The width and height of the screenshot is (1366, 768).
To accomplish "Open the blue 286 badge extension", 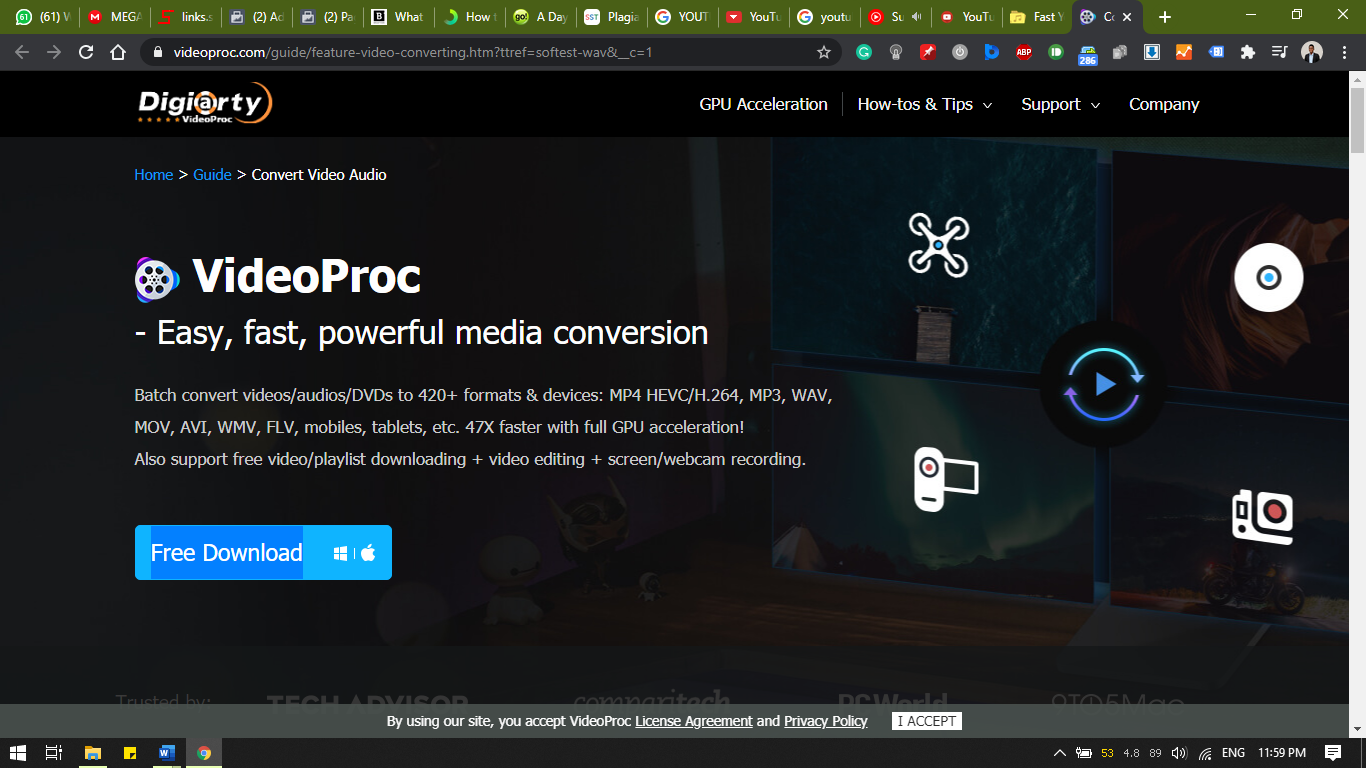I will coord(1088,54).
